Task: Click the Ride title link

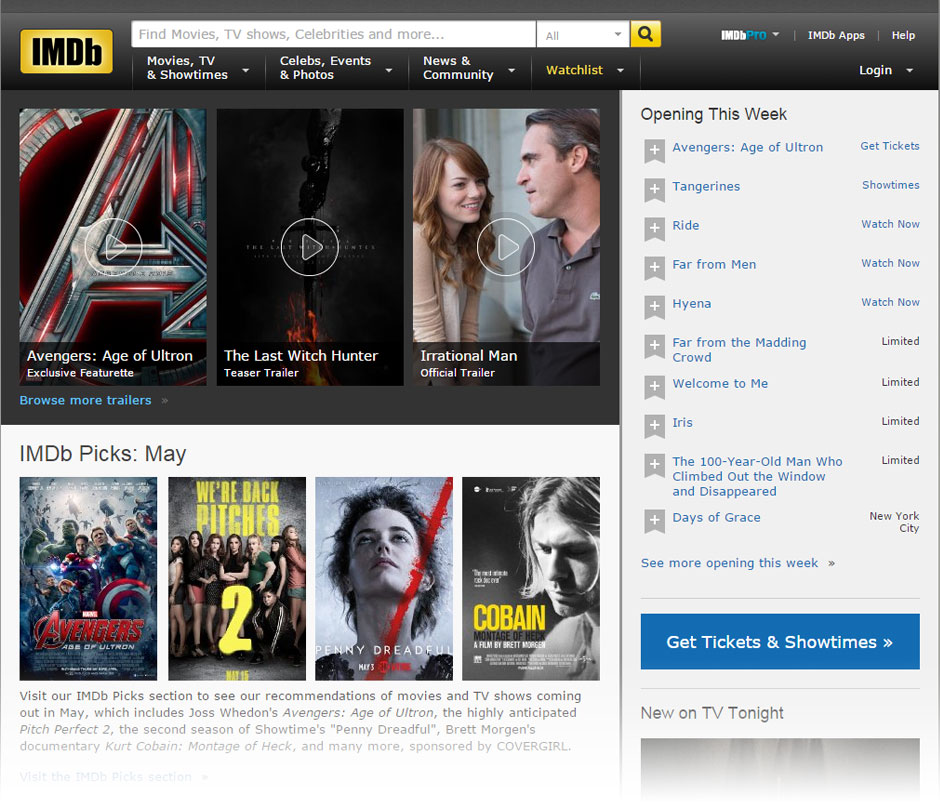Action: (x=686, y=225)
